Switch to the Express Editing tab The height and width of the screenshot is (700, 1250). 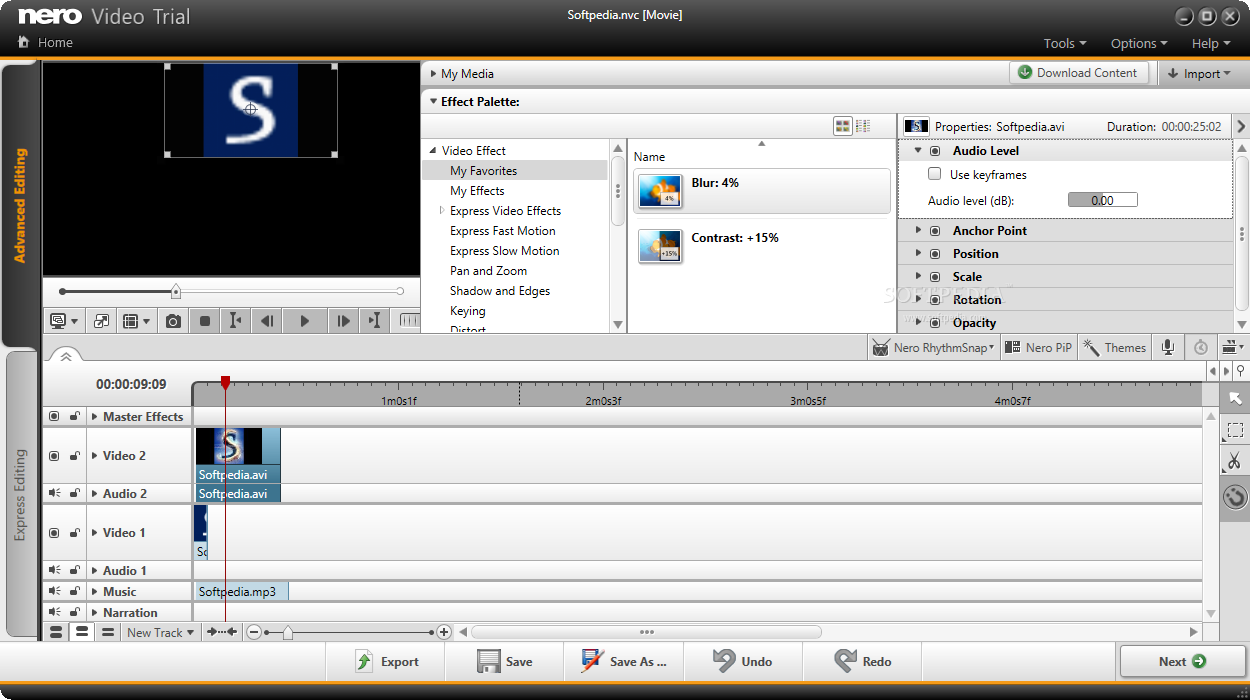20,495
